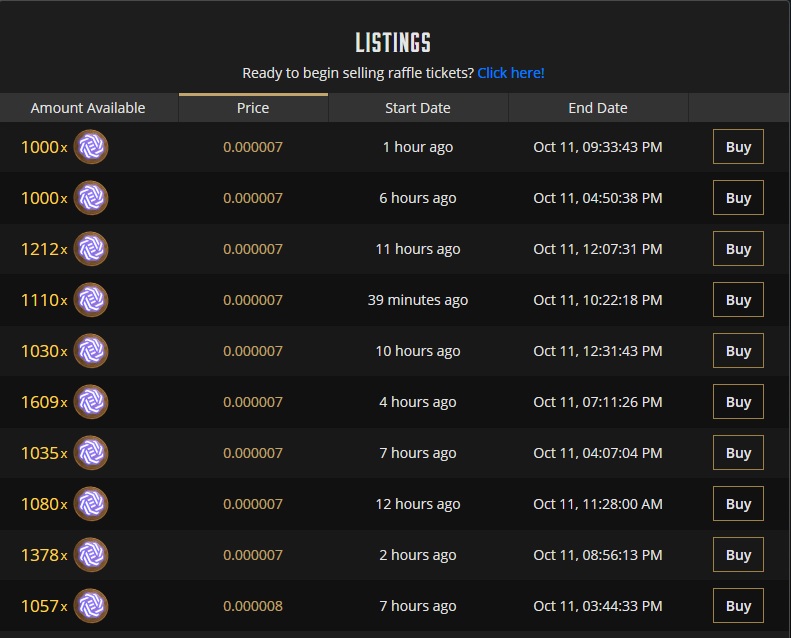Viewport: 791px width, 638px height.
Task: Click the token icon in the 1378x listing
Action: [91, 555]
